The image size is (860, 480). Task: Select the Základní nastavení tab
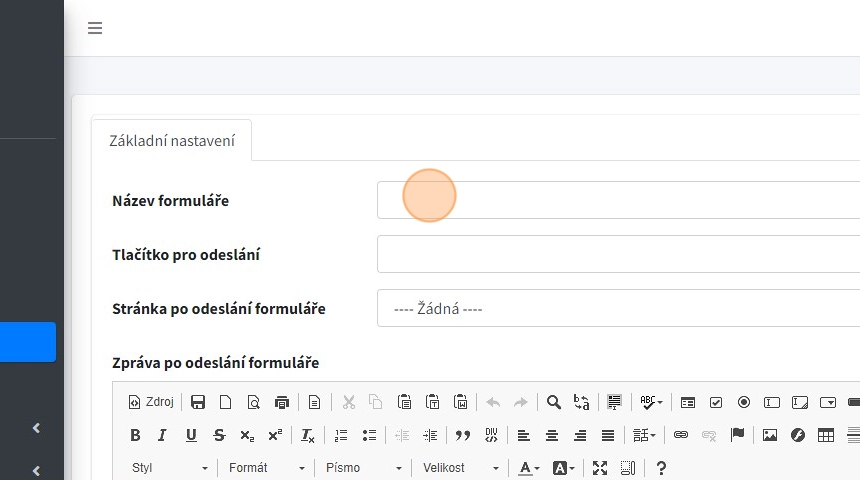(171, 140)
